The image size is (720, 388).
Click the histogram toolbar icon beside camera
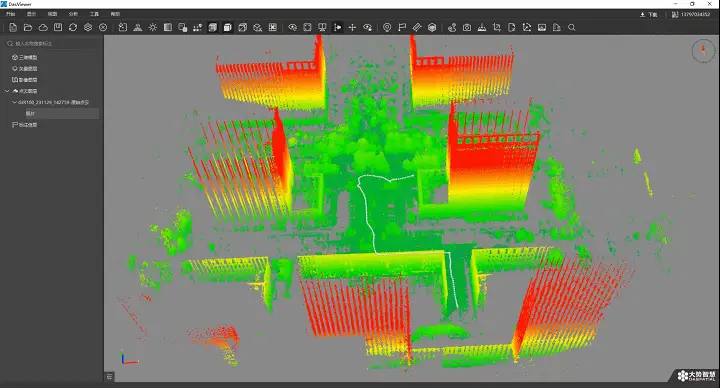[x=482, y=28]
